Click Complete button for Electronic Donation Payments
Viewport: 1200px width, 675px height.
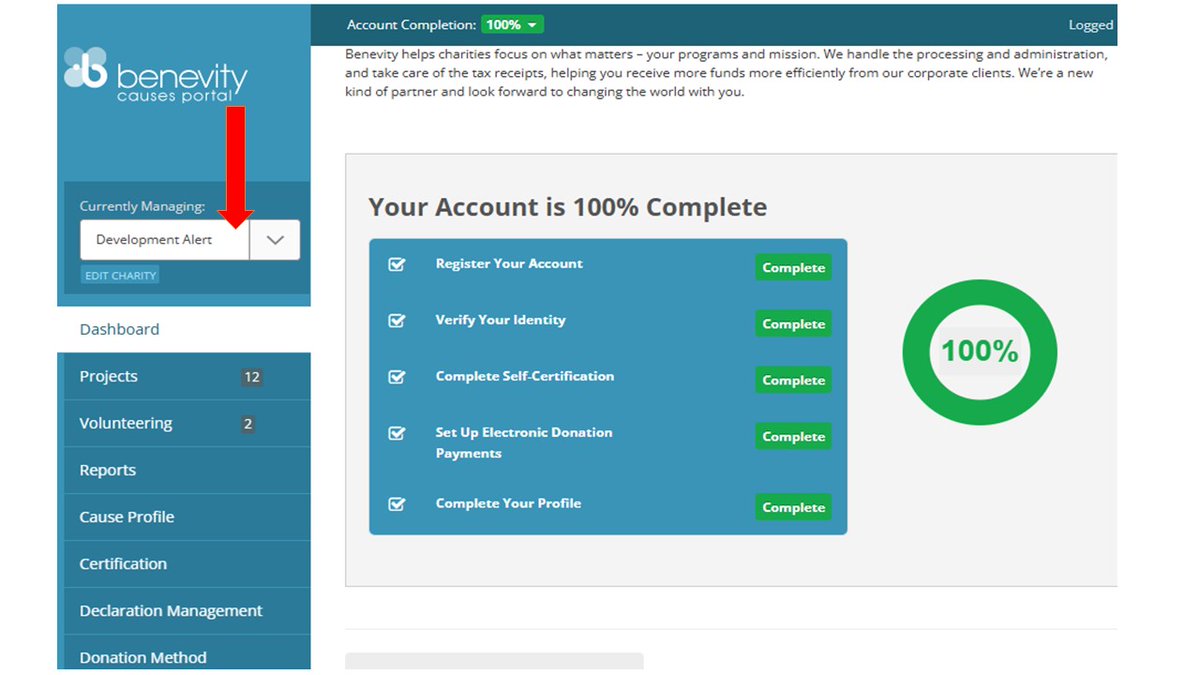tap(793, 437)
